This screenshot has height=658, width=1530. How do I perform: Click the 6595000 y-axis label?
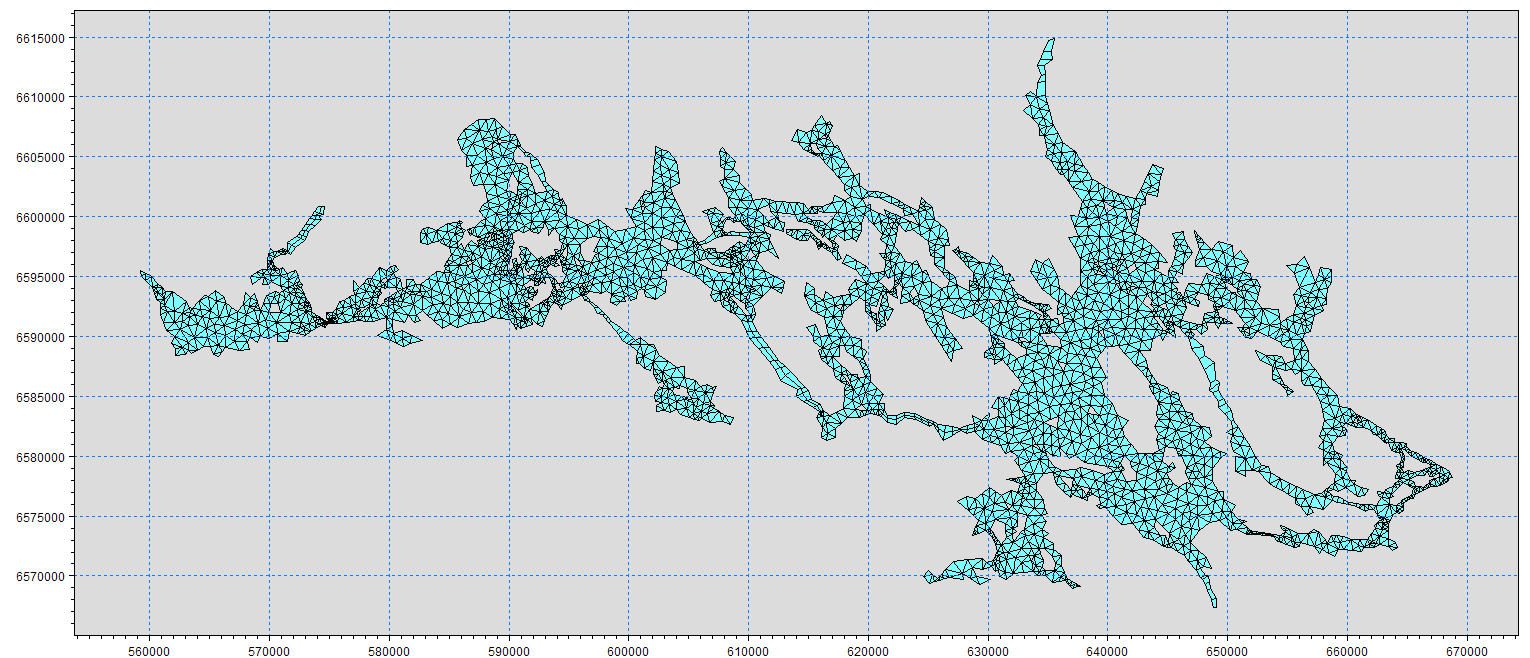click(x=39, y=278)
